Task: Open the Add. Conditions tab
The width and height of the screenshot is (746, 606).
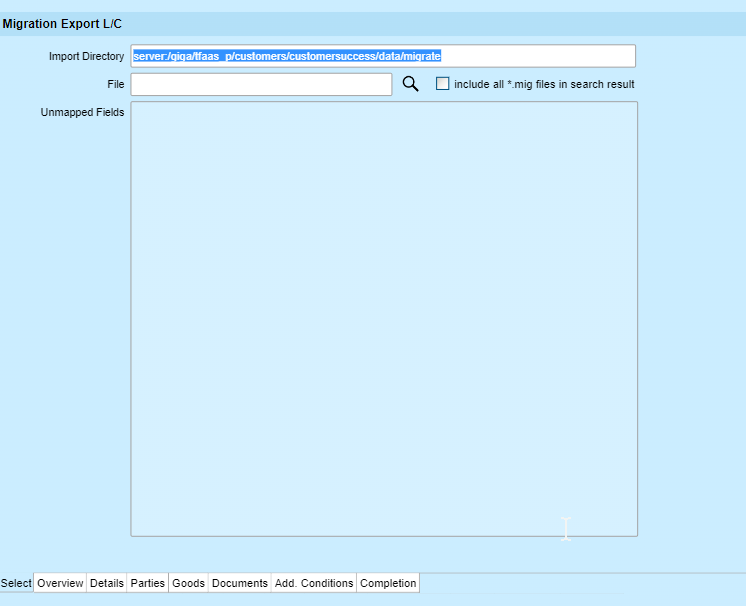Action: (x=314, y=583)
